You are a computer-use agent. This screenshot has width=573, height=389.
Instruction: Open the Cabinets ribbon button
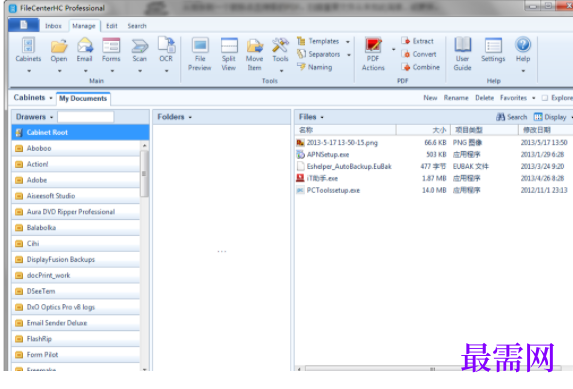point(28,50)
